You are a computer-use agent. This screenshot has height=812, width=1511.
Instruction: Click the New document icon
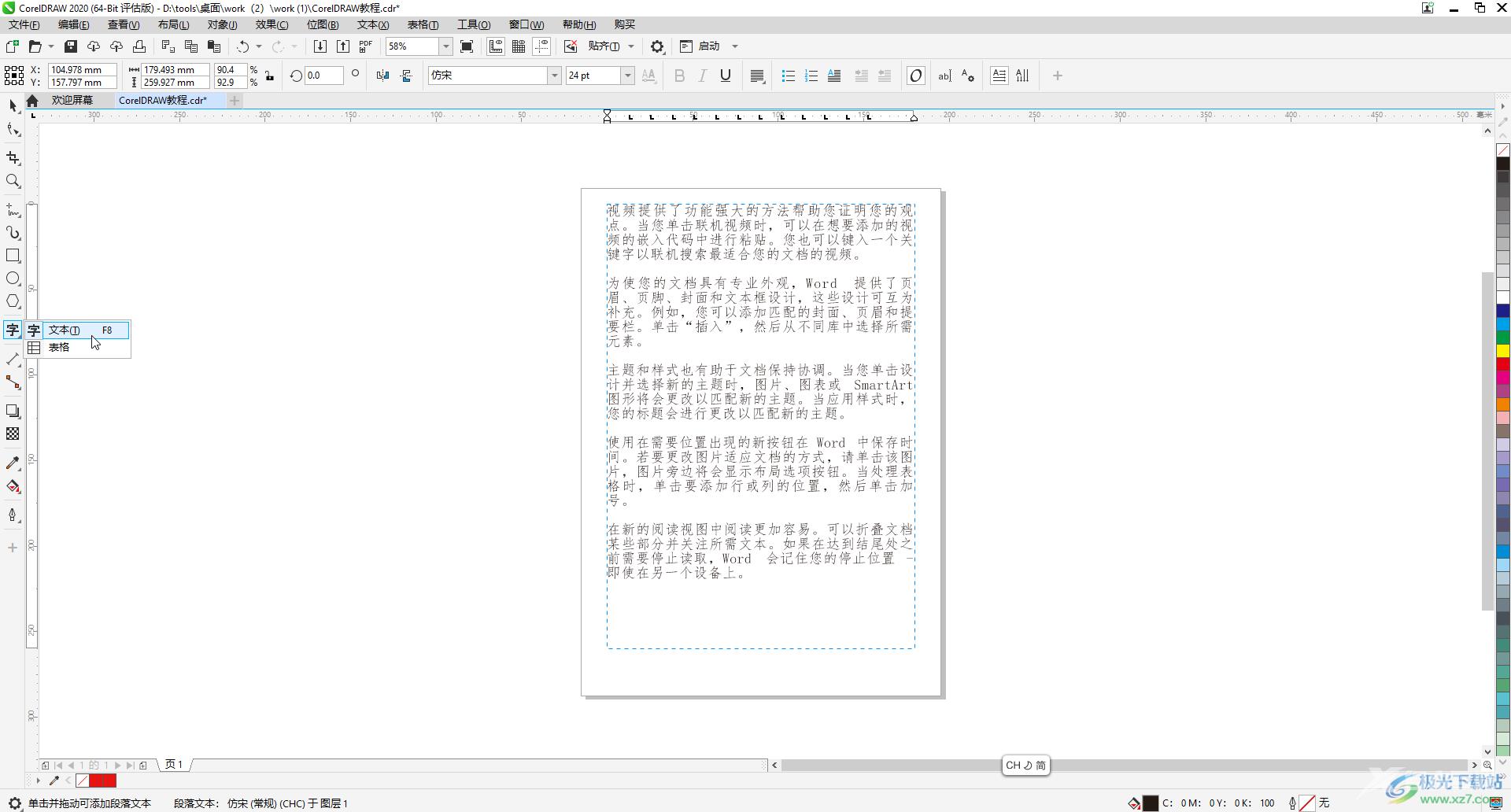pos(12,46)
